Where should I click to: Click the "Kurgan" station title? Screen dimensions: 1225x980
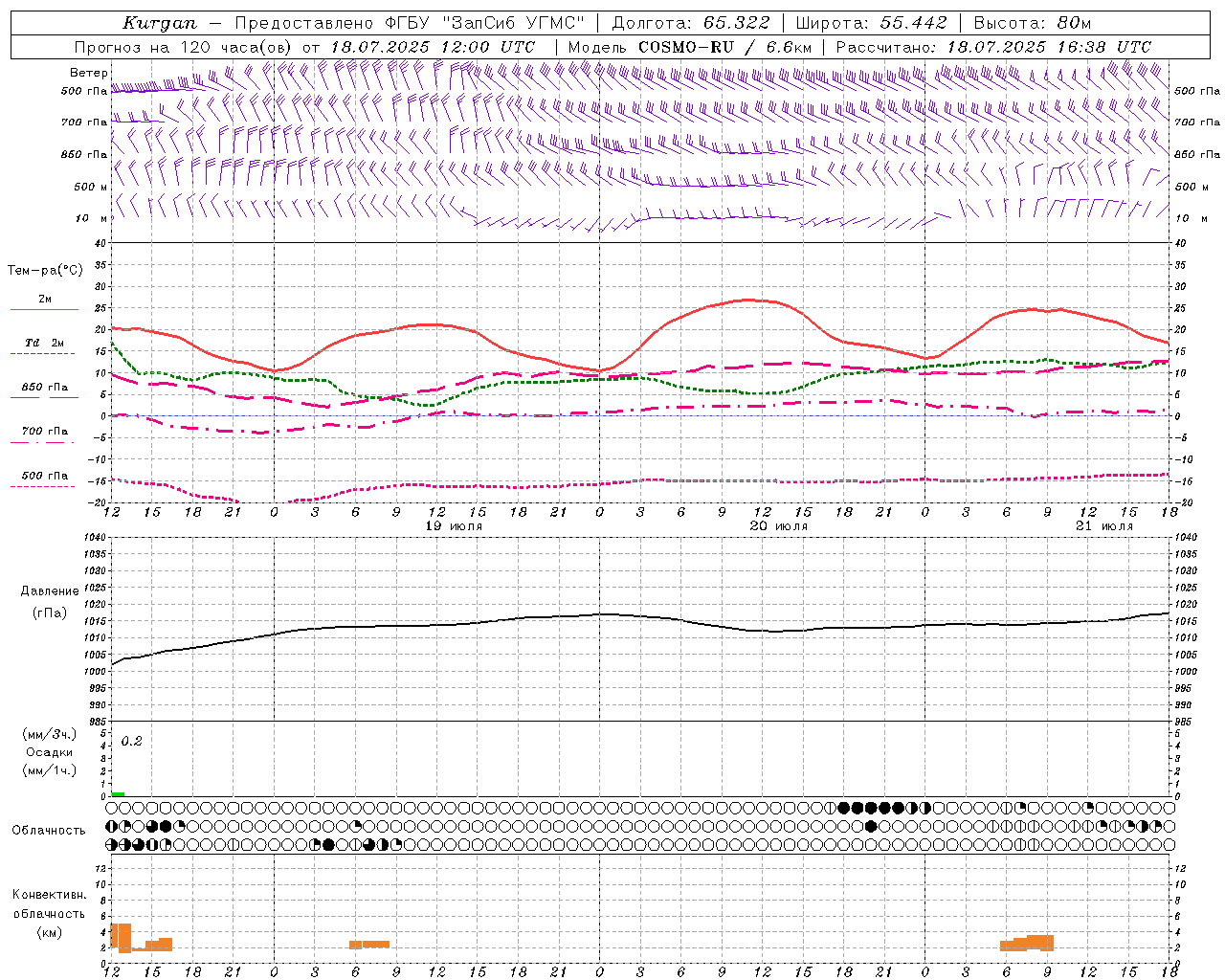160,23
